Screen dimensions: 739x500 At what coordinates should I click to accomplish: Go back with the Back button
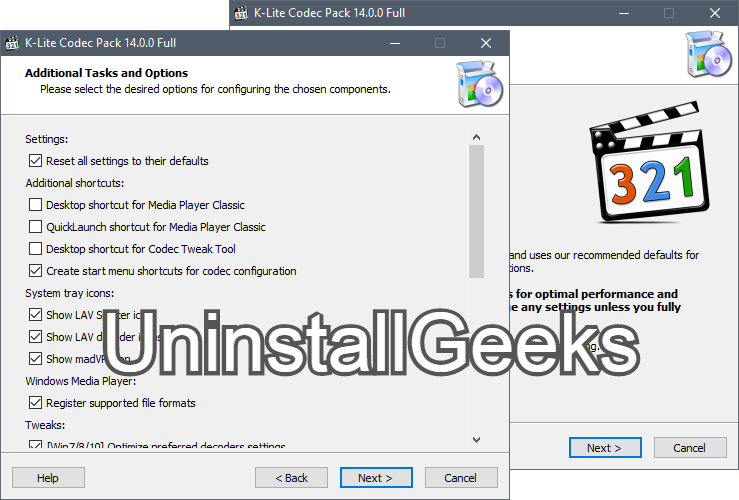(291, 478)
